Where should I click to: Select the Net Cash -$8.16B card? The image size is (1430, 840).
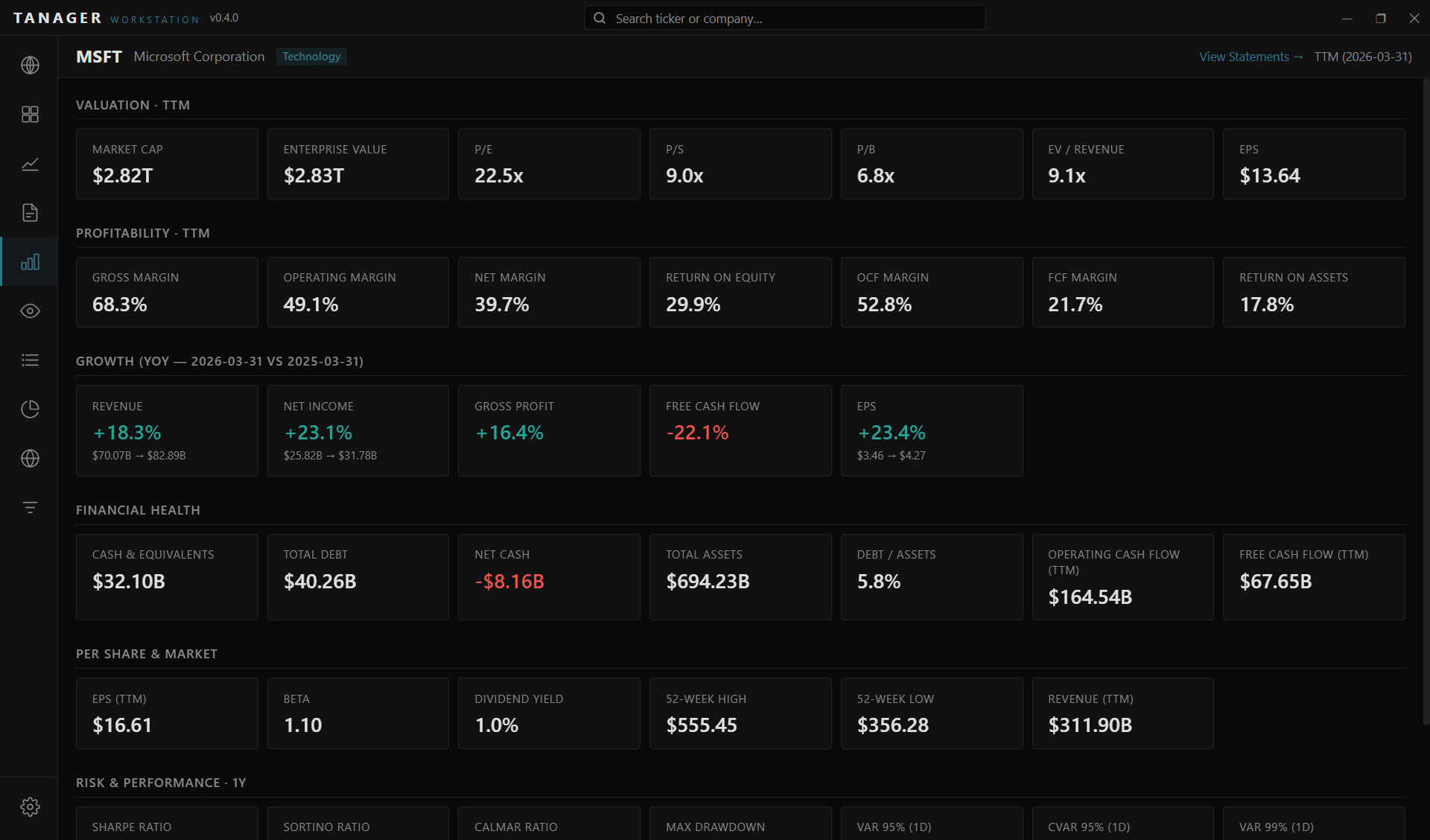point(549,577)
